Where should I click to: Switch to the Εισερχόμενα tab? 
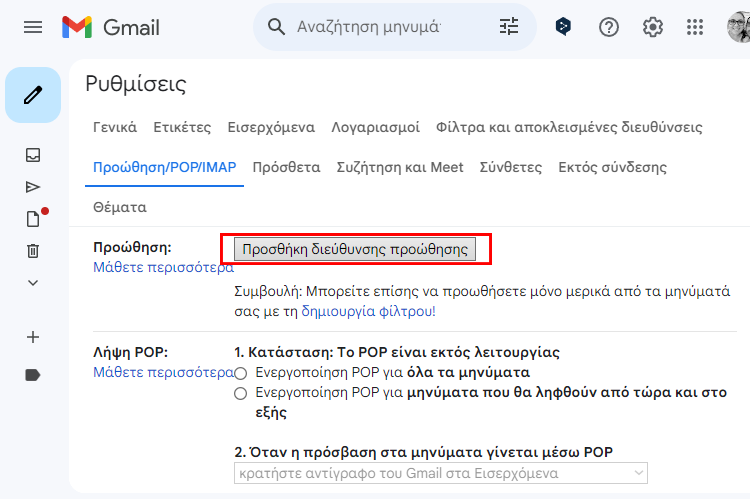coord(271,127)
